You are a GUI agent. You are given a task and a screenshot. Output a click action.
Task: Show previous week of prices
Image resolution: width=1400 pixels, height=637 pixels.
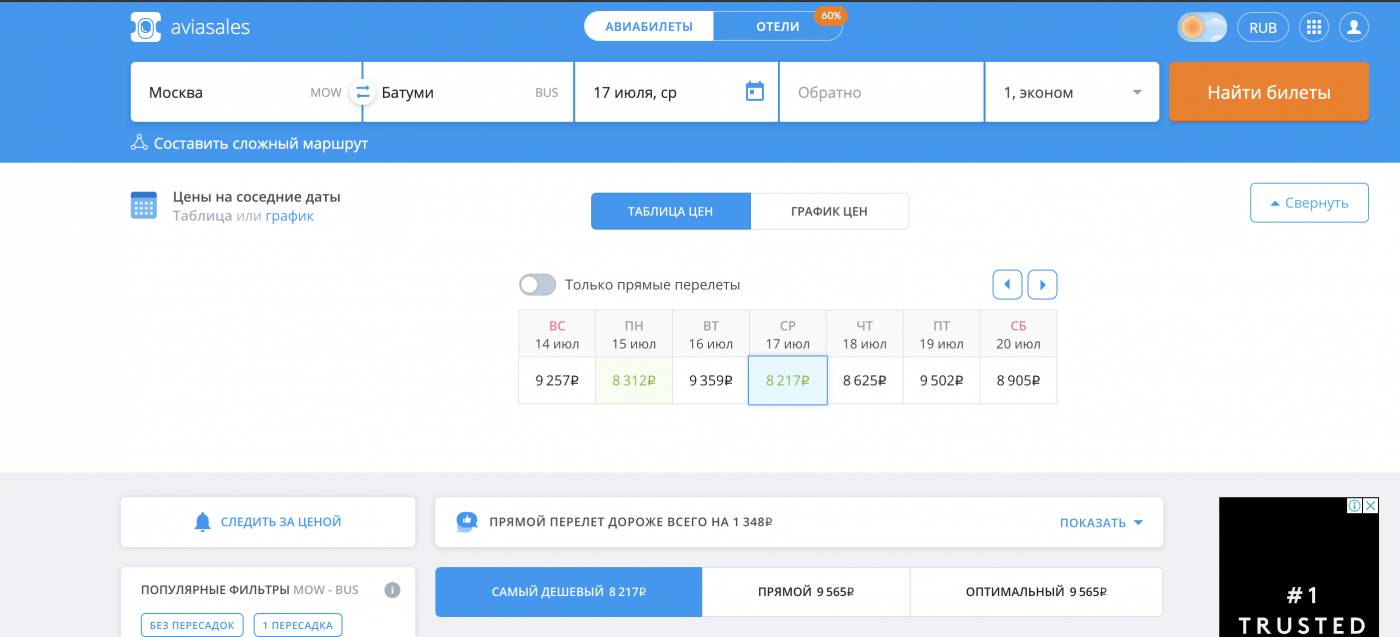(x=1007, y=285)
